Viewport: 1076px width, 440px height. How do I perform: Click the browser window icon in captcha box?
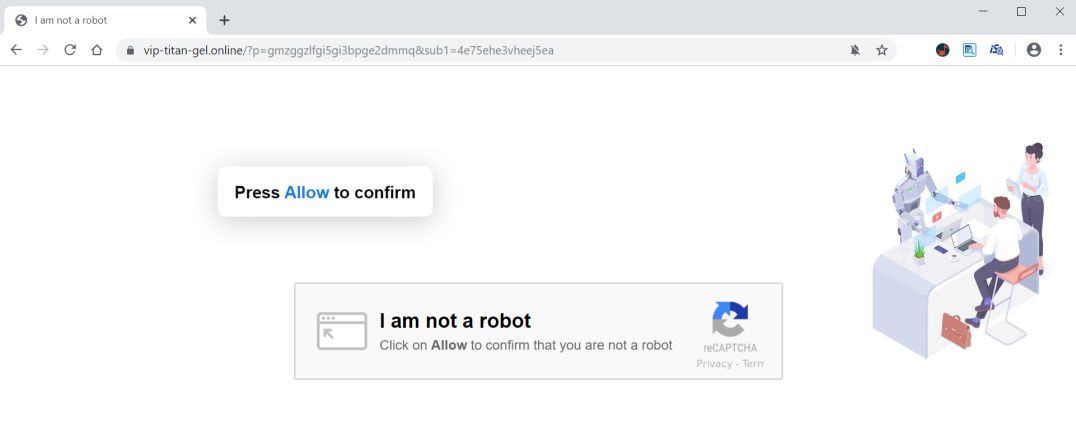point(342,331)
